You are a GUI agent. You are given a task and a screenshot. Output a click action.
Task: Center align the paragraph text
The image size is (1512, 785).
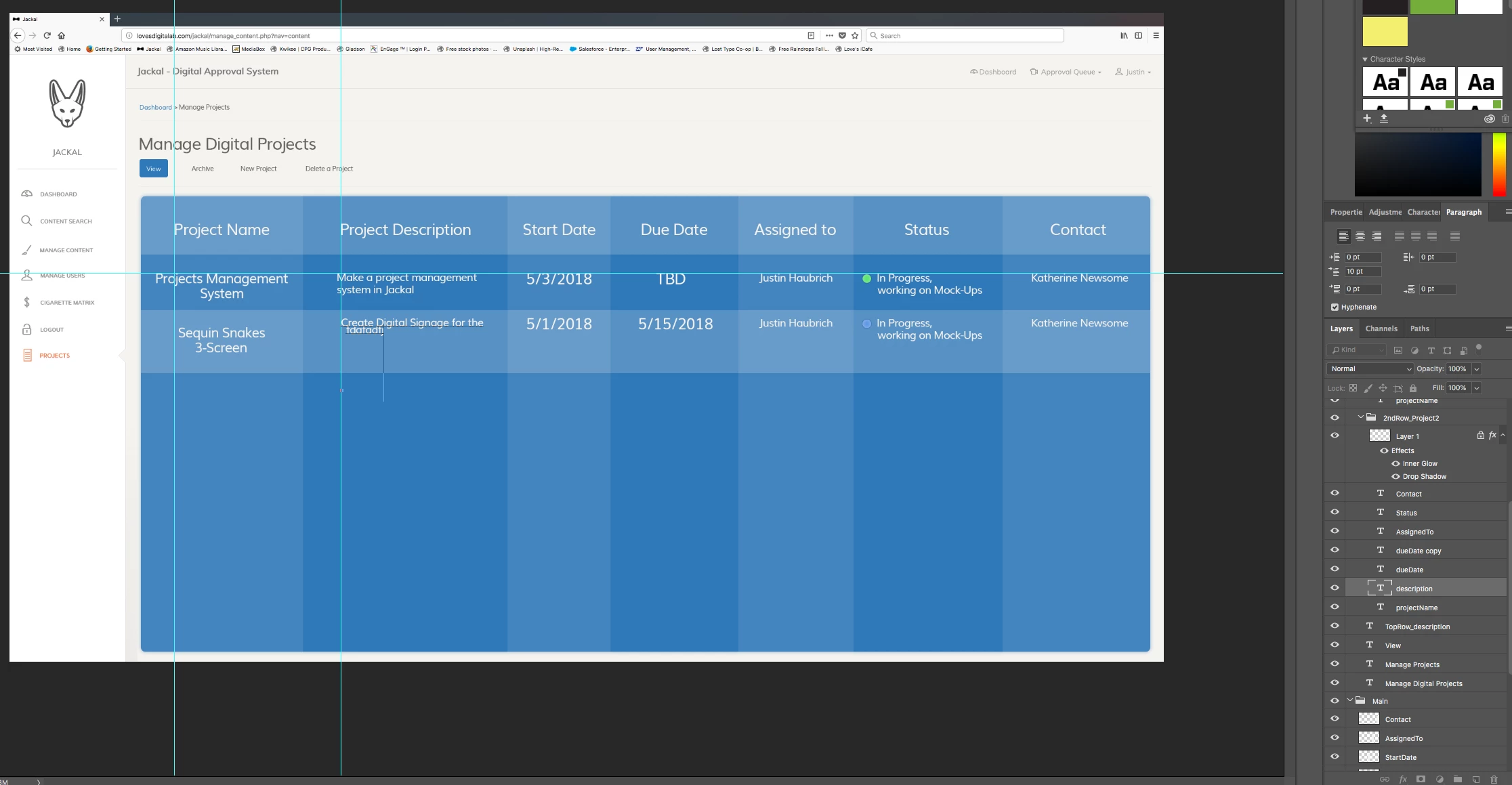1360,236
